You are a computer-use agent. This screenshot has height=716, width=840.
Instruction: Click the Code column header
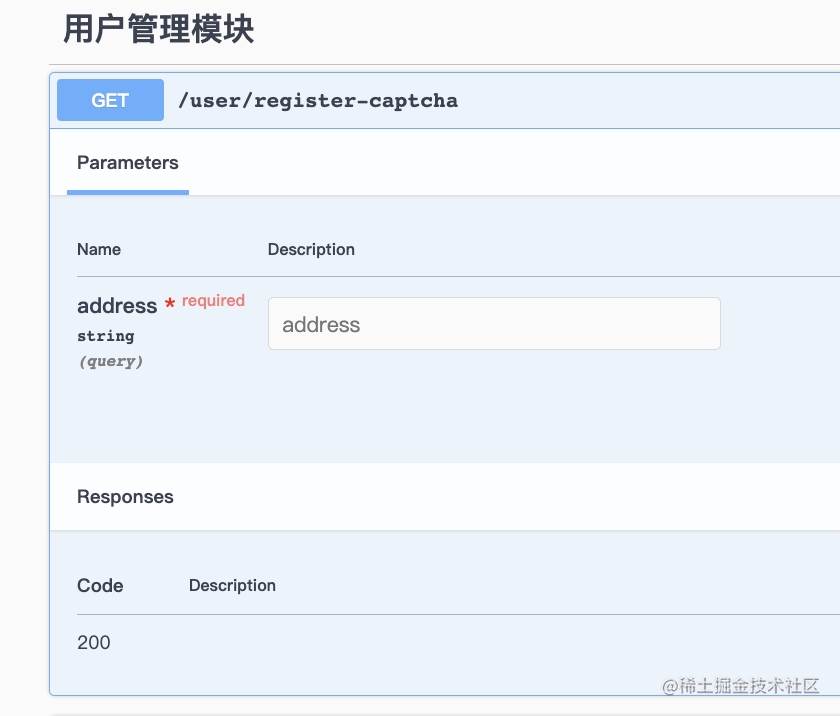pos(100,586)
